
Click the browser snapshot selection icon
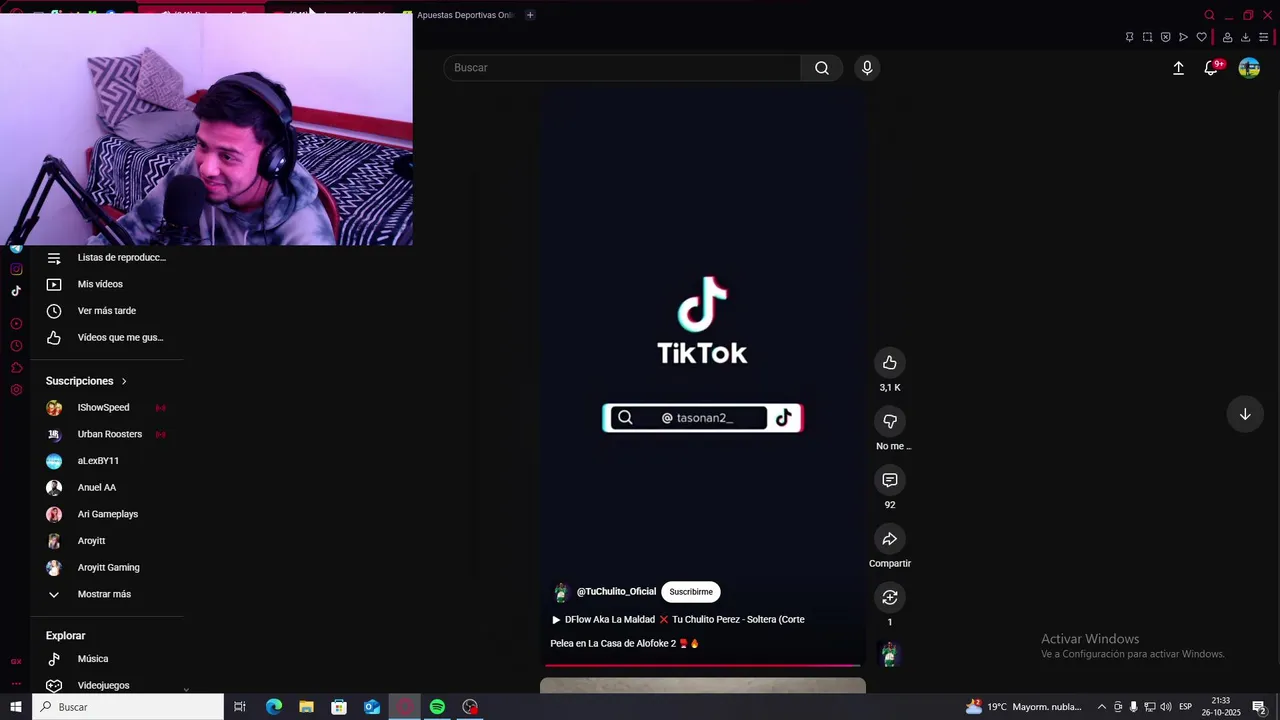(x=1147, y=37)
